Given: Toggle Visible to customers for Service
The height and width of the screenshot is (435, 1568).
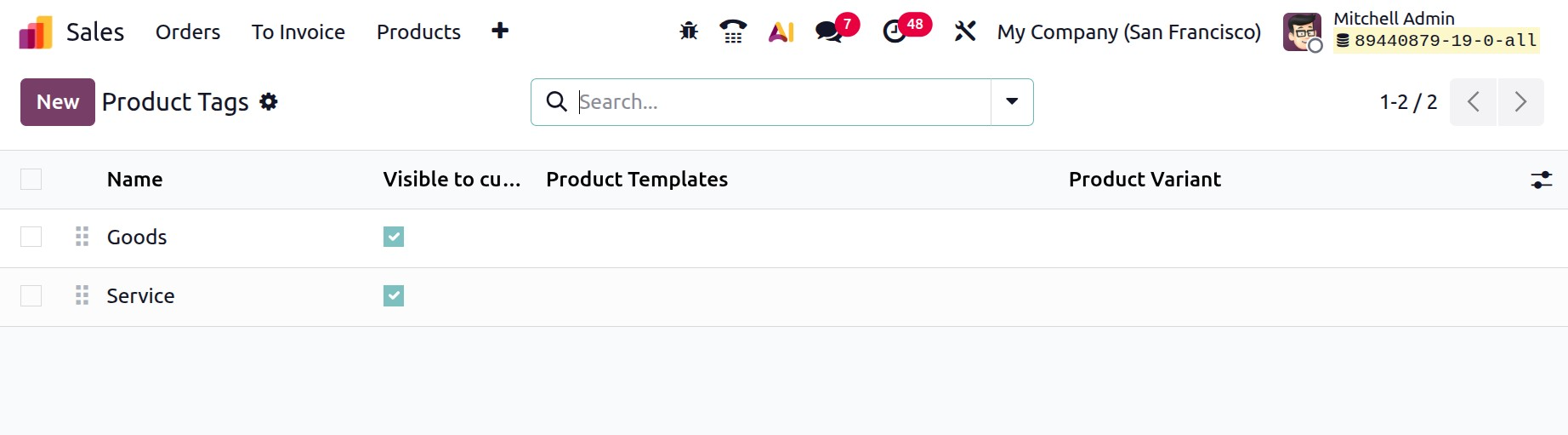Looking at the screenshot, I should click(394, 295).
